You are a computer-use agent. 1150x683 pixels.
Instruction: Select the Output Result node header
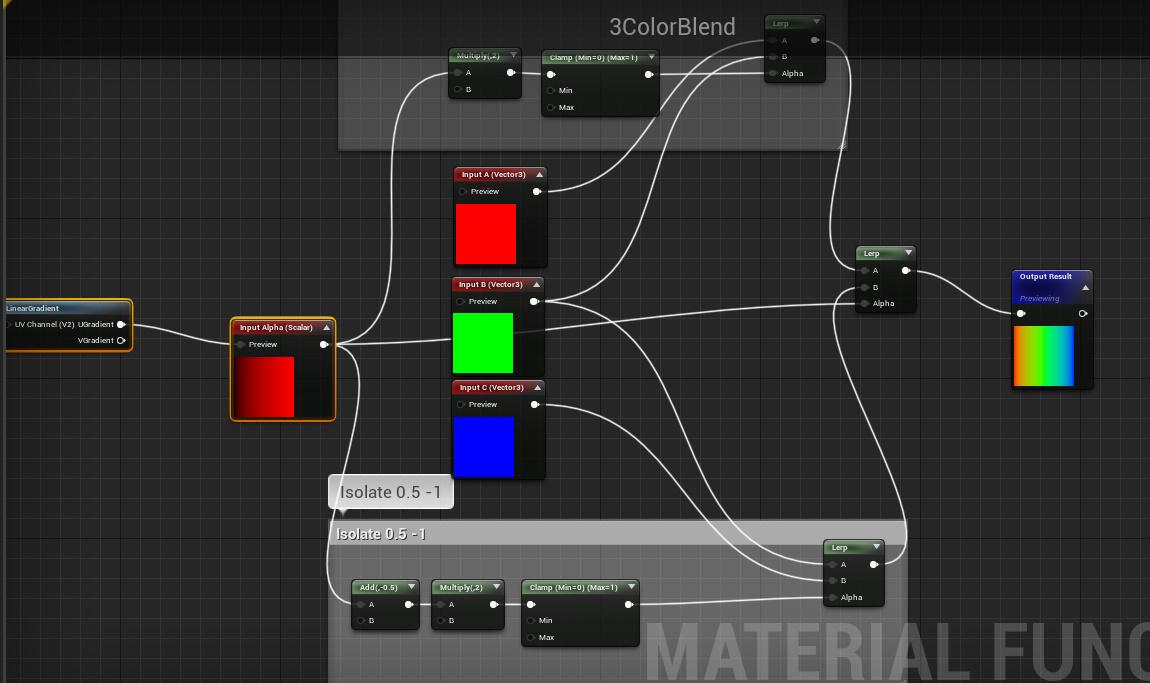coord(1045,278)
